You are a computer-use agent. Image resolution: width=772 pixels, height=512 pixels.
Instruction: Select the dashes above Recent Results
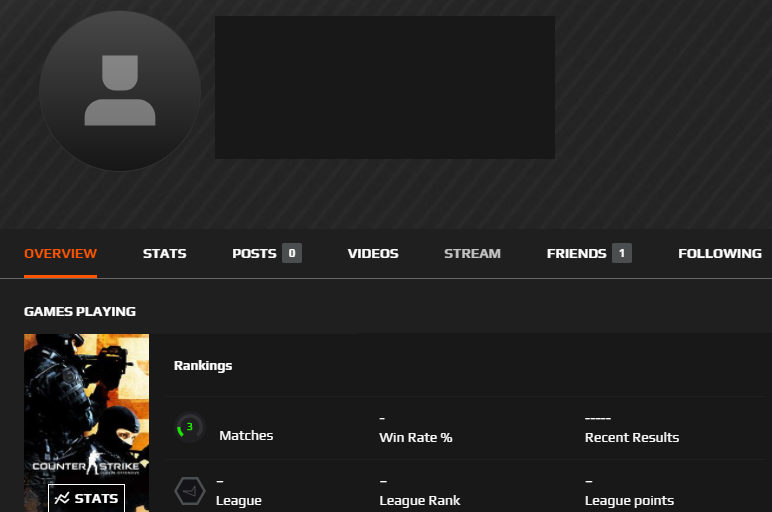click(x=598, y=418)
